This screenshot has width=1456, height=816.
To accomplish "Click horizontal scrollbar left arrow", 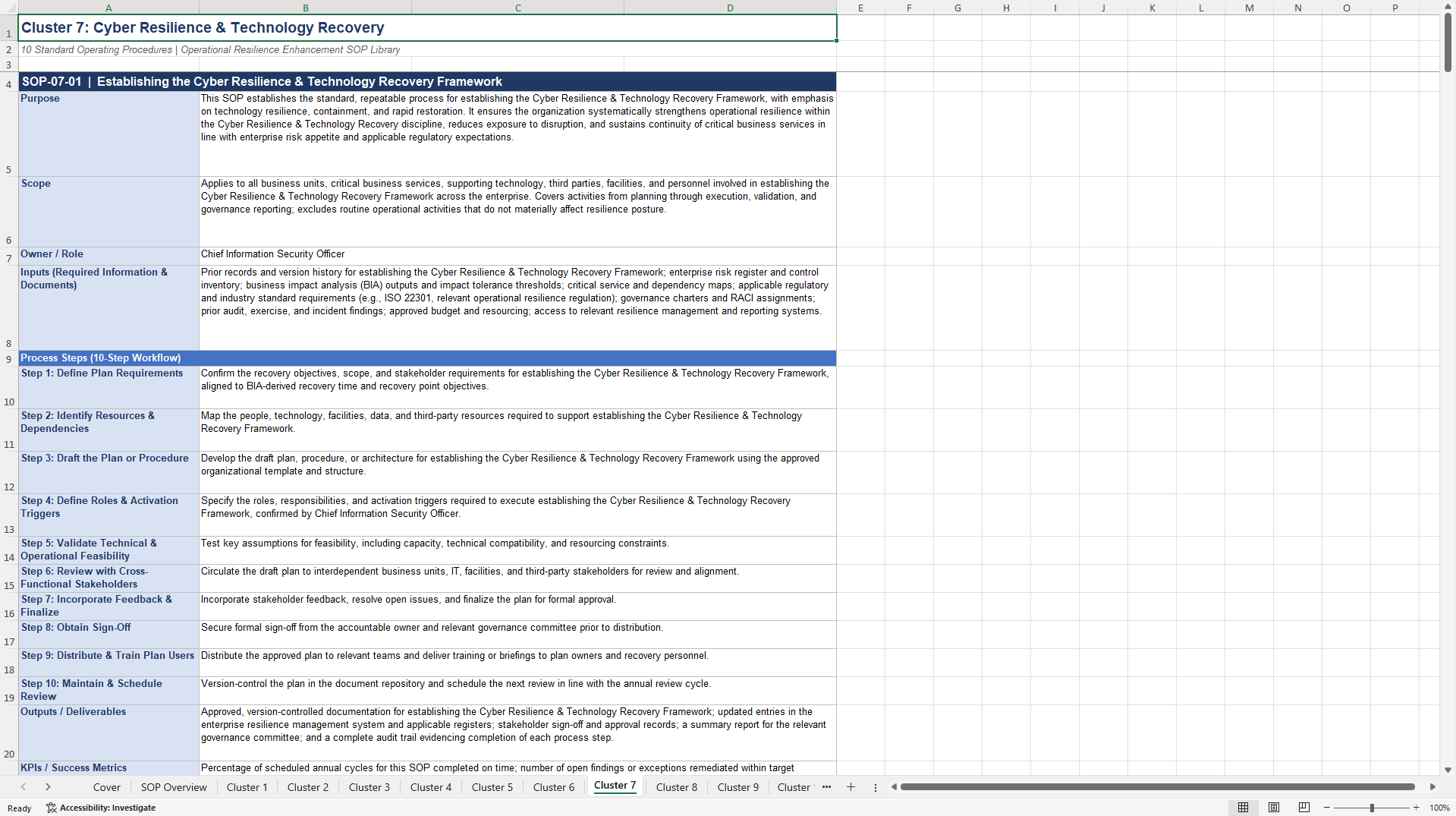I will (x=895, y=787).
